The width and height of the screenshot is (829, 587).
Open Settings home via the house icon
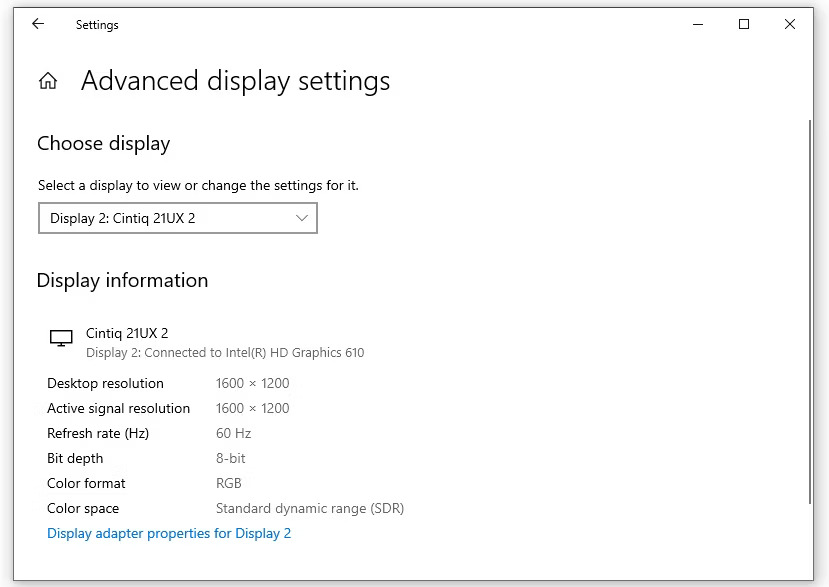(48, 81)
